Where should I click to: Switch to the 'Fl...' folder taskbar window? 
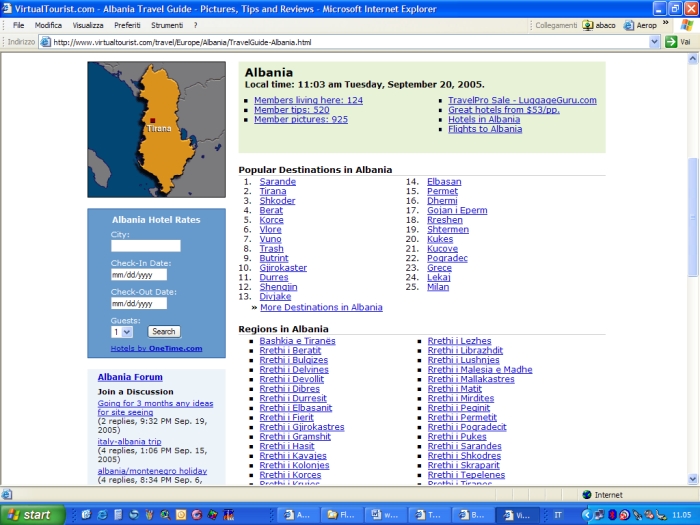pos(342,515)
